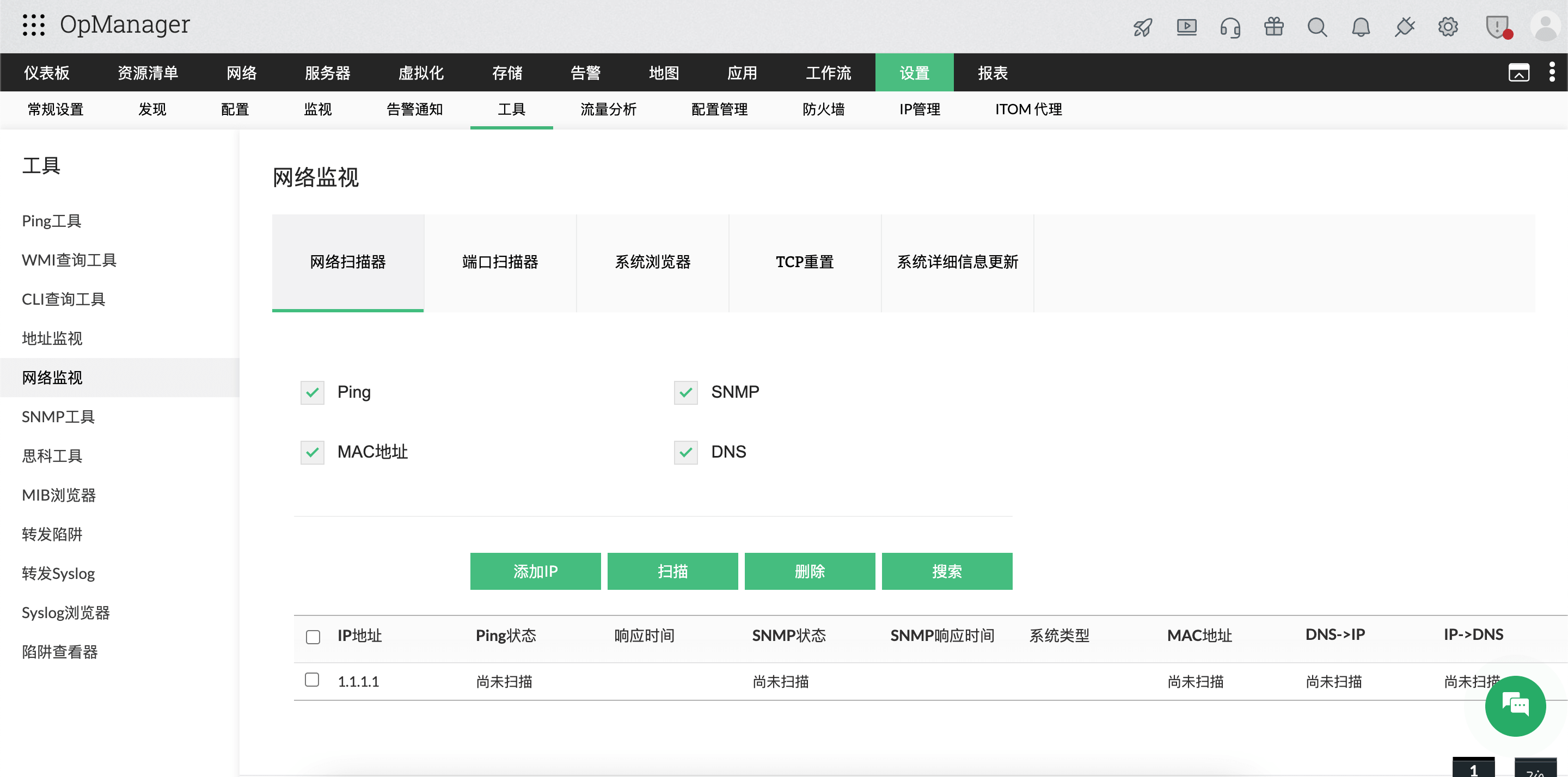This screenshot has height=777, width=1568.
Task: Uncheck the Ping checkbox
Action: (x=313, y=392)
